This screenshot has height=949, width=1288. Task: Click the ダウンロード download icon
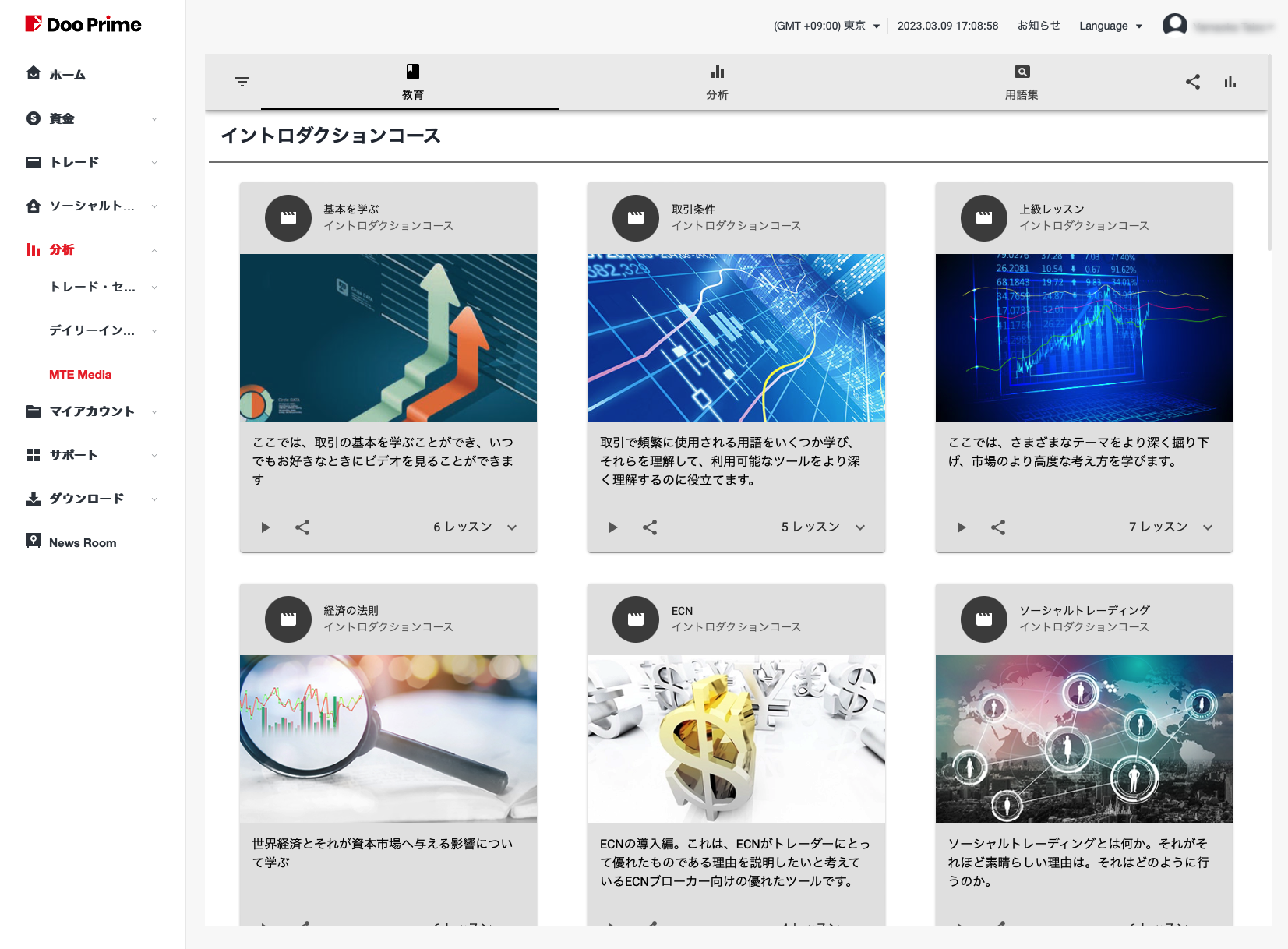click(34, 499)
